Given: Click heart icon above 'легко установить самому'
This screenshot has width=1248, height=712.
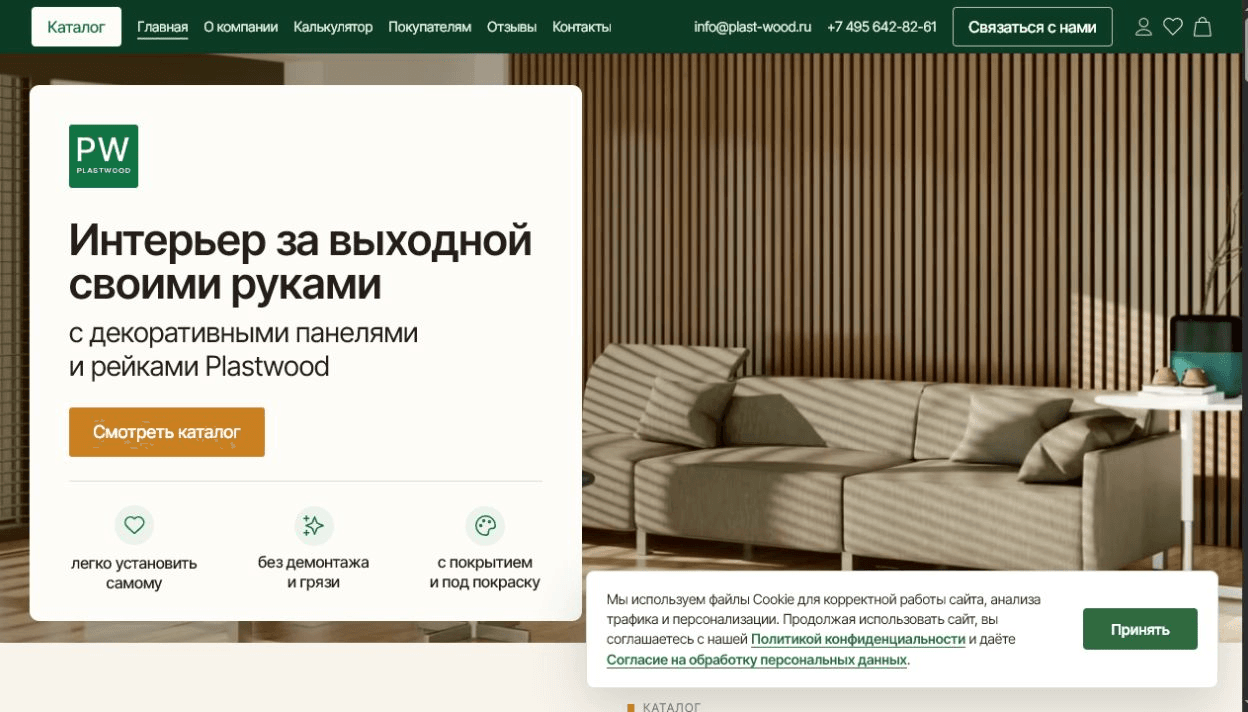Looking at the screenshot, I should [134, 525].
